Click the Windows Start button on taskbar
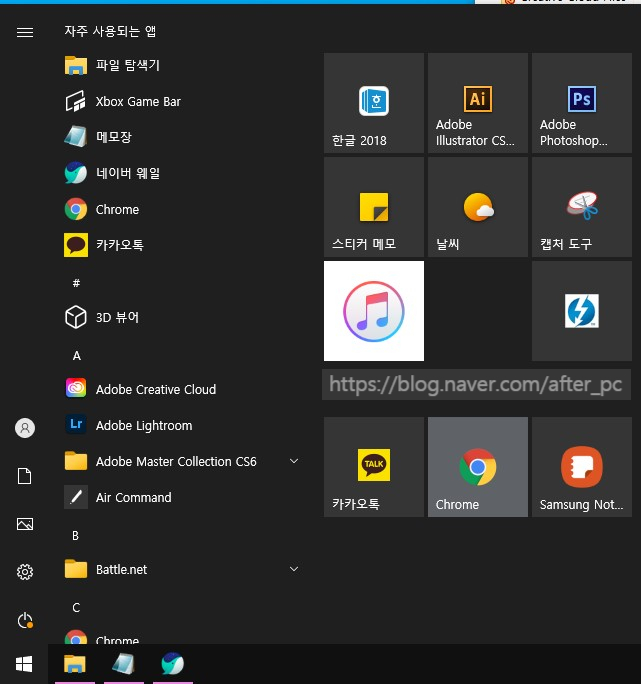This screenshot has width=641, height=684. pyautogui.click(x=24, y=664)
